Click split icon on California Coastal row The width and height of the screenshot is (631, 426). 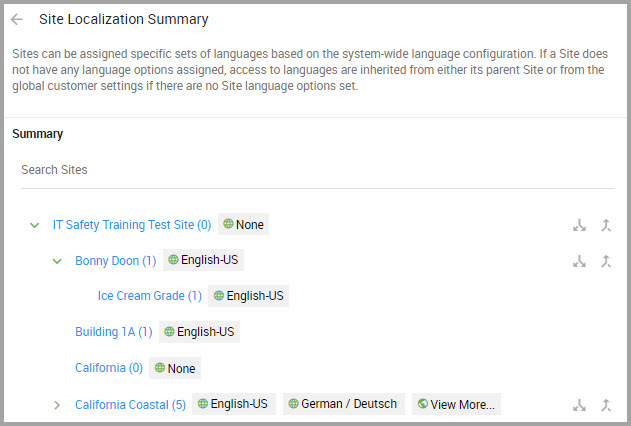tap(579, 405)
